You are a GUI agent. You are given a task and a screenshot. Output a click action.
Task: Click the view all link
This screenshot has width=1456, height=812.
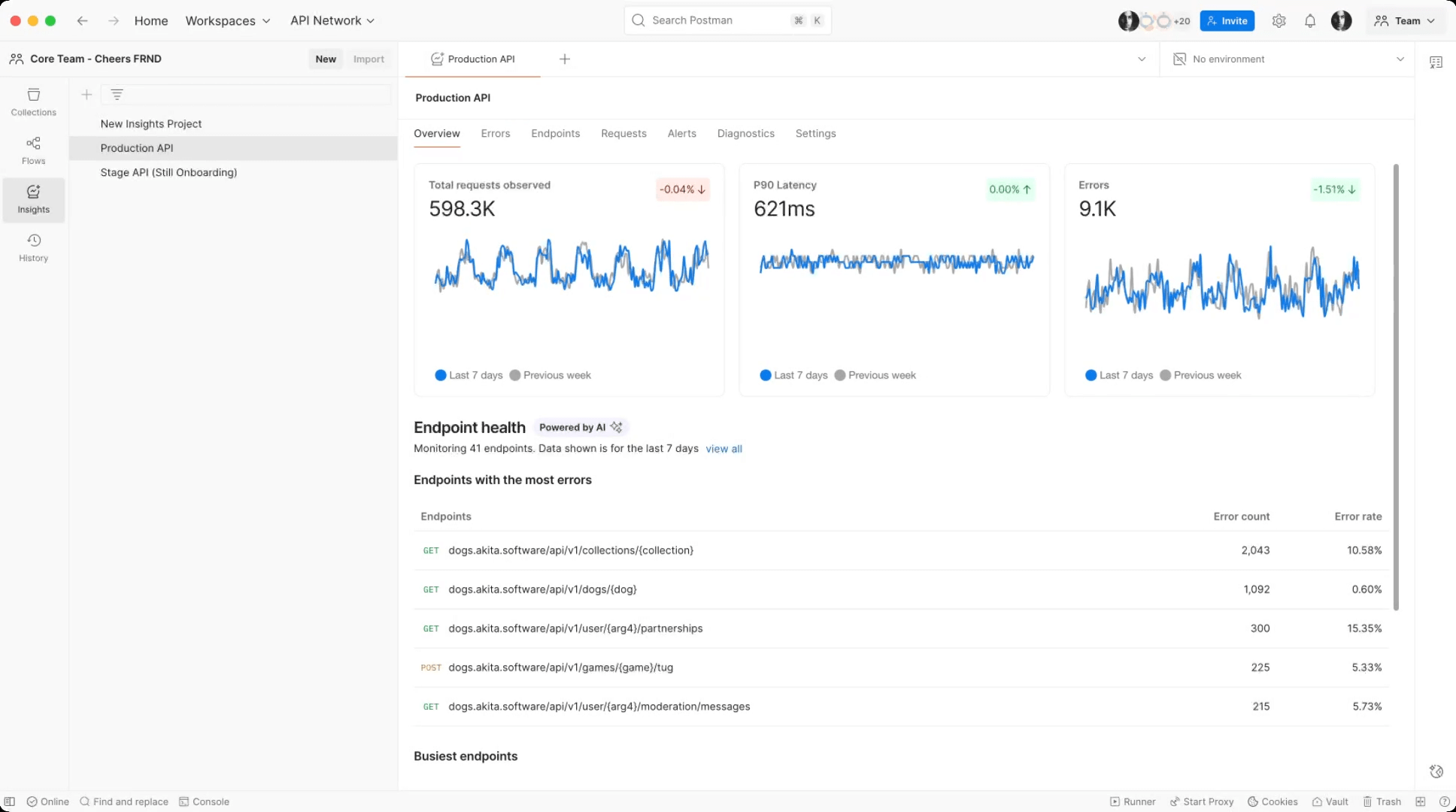(723, 449)
